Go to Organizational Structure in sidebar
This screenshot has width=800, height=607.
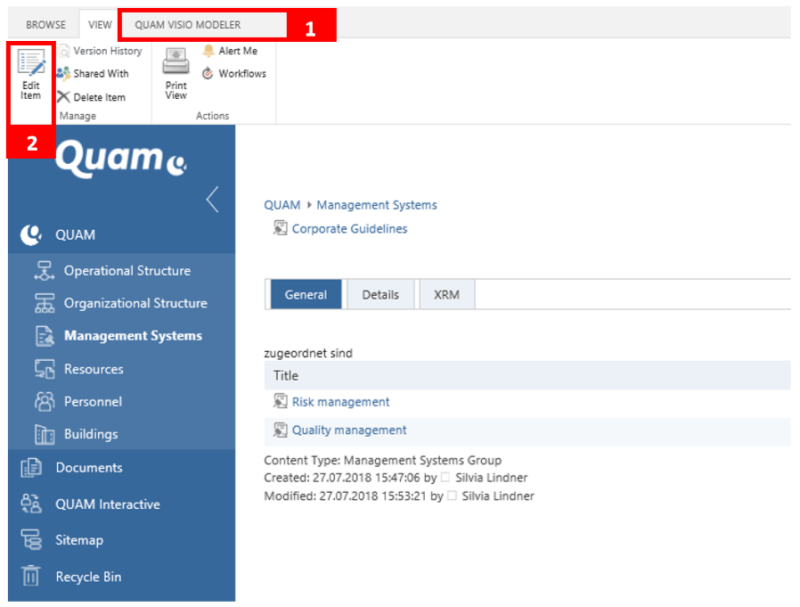[136, 303]
